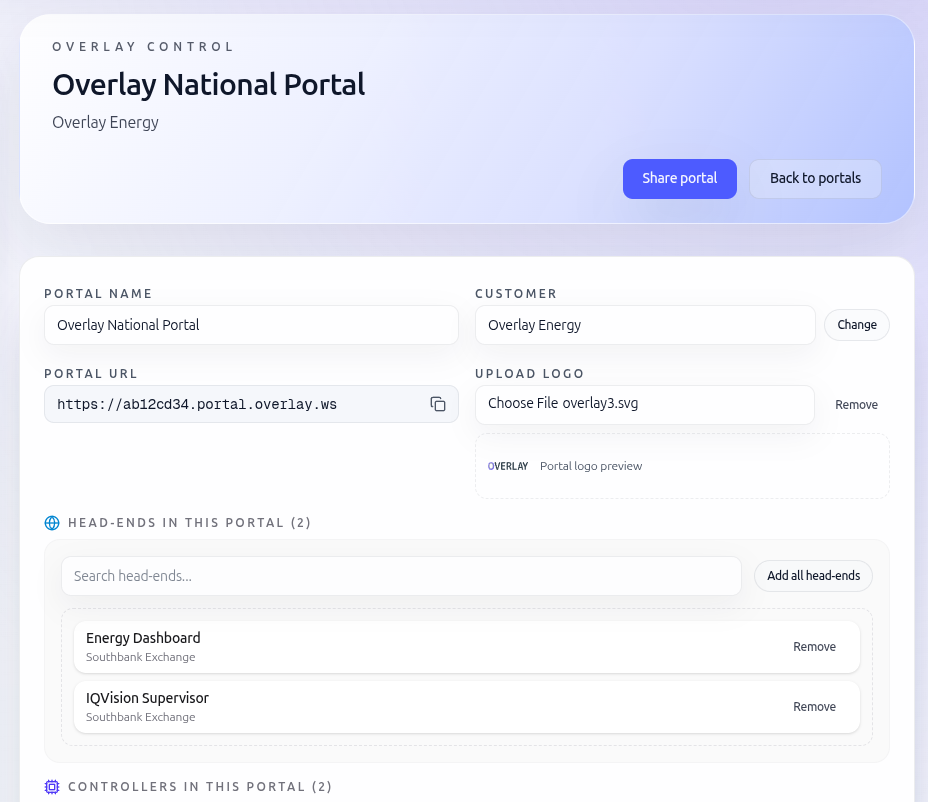Click the Portal URL read-only field
Image resolution: width=928 pixels, height=802 pixels.
tap(235, 404)
